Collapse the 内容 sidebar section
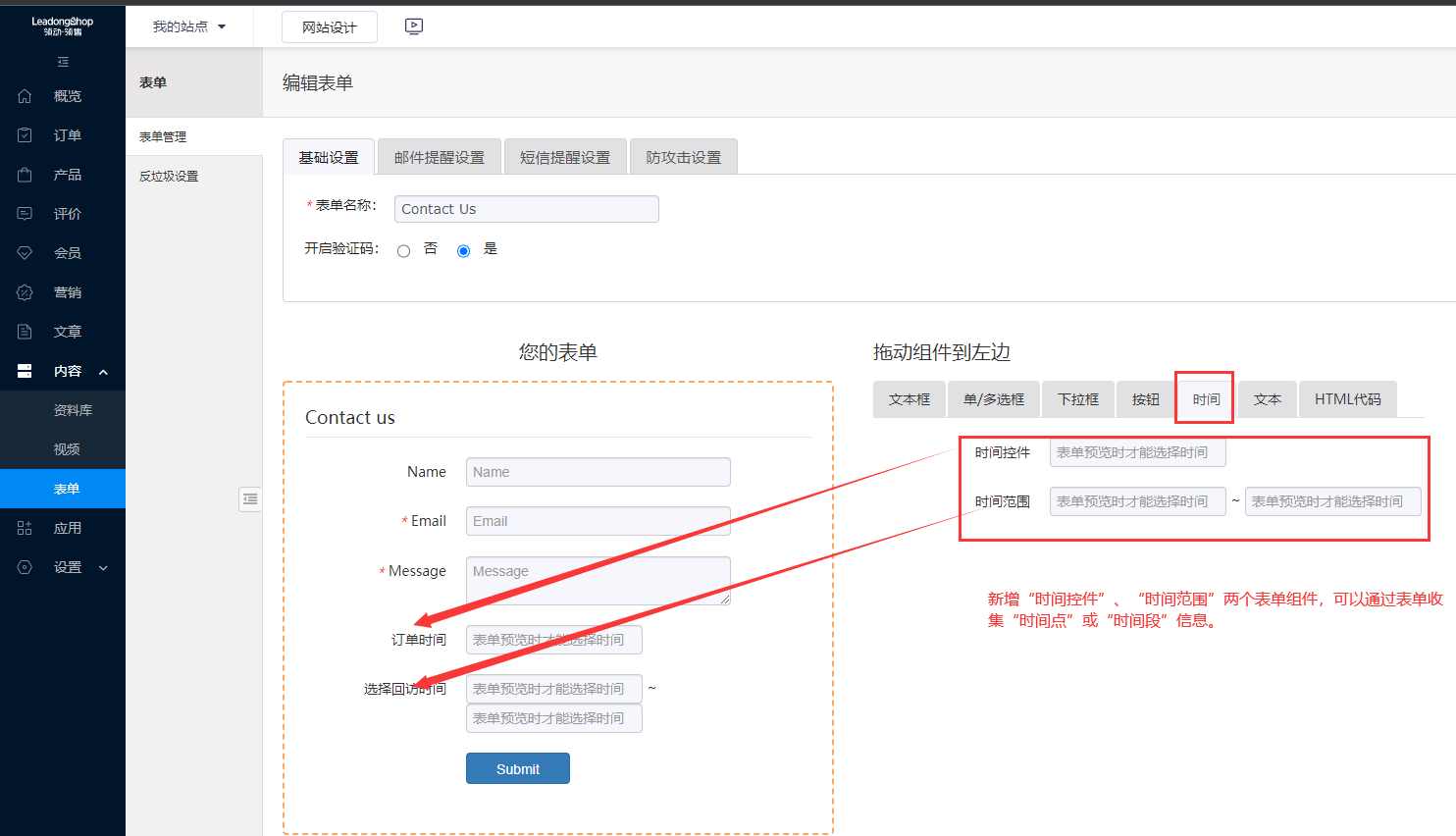This screenshot has height=836, width=1456. [103, 372]
